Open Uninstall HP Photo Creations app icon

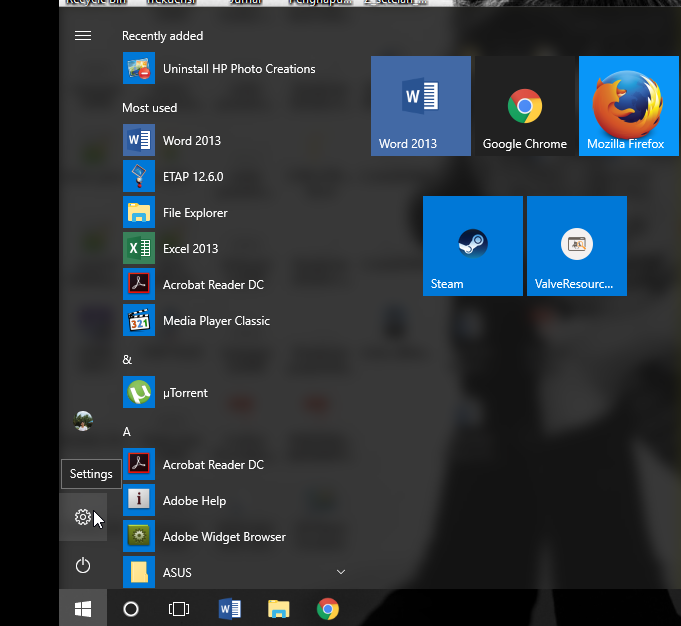click(x=139, y=68)
